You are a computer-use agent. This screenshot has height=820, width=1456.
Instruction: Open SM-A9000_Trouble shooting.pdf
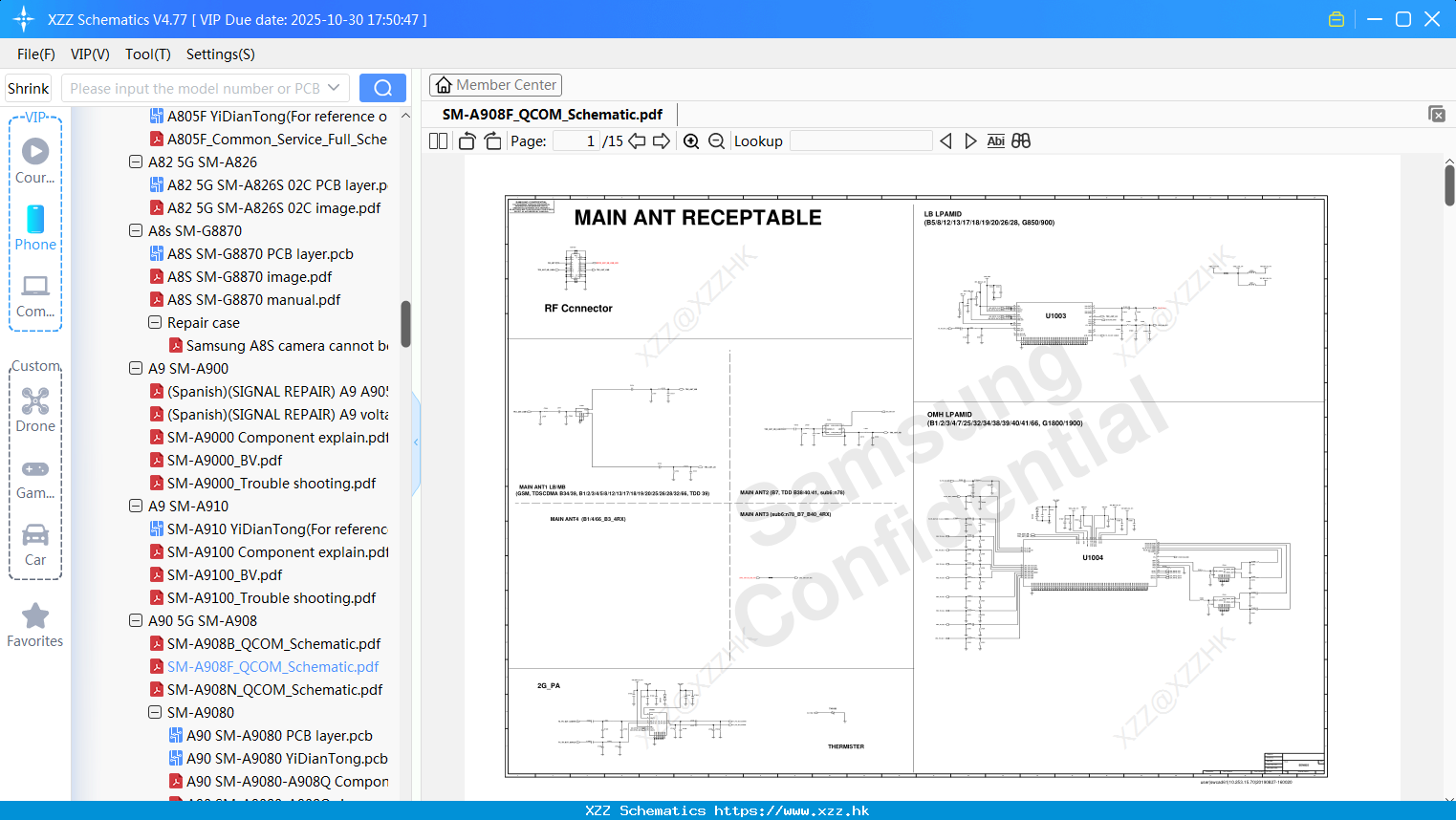(x=263, y=483)
